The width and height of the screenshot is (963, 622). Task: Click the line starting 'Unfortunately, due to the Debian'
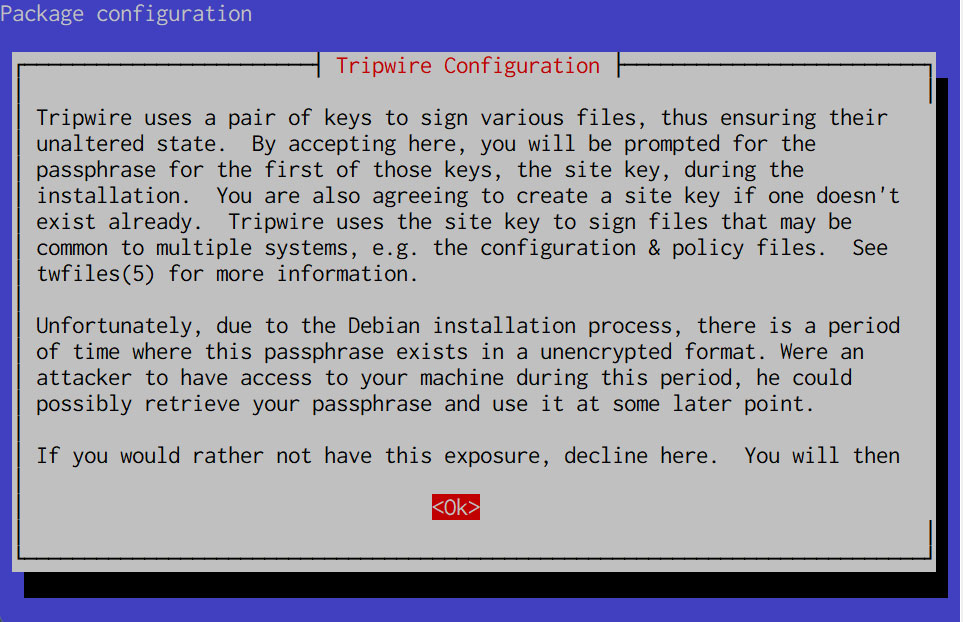[x=468, y=325]
